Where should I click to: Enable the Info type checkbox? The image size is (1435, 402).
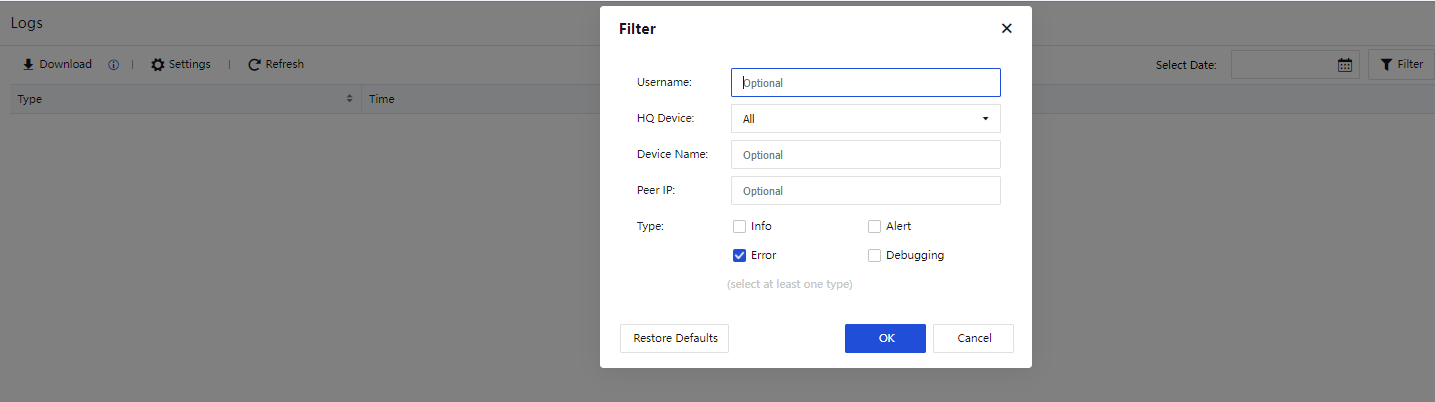point(740,226)
